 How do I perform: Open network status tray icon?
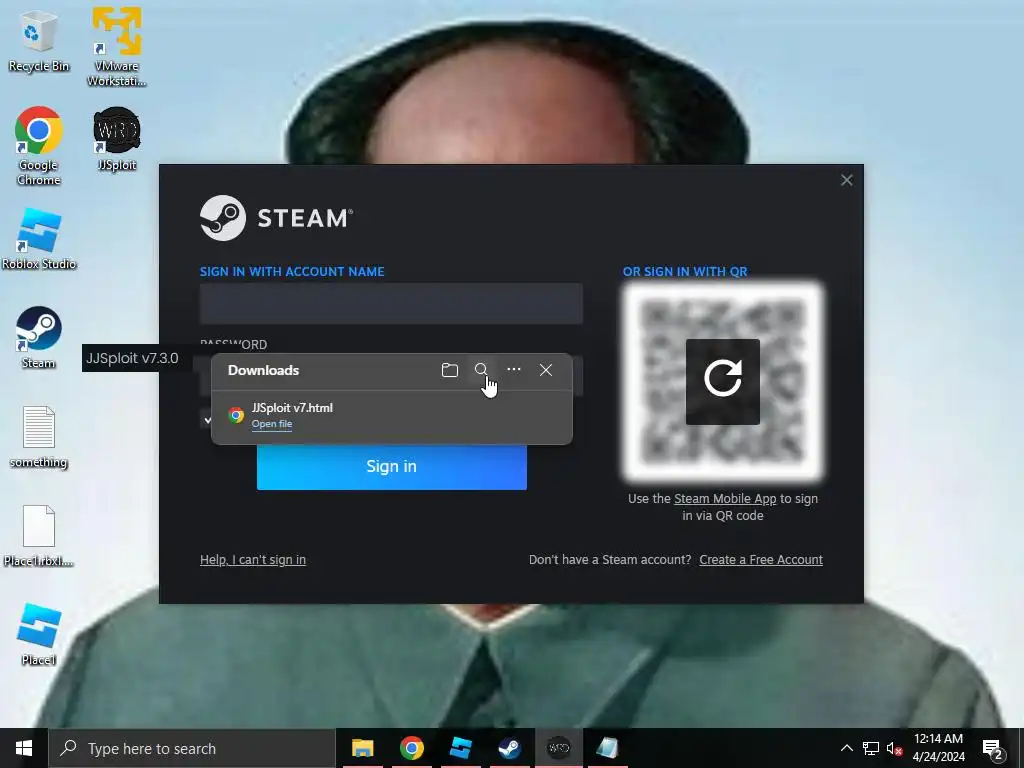click(x=871, y=748)
